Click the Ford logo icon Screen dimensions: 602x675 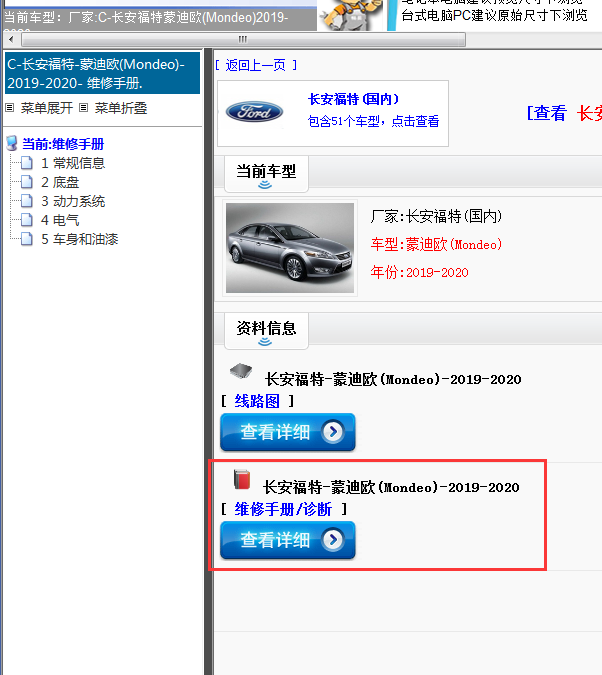(254, 112)
